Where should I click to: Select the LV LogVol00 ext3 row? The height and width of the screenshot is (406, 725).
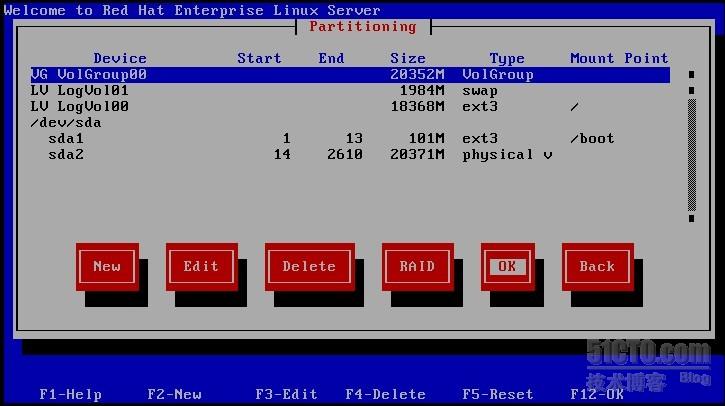coord(350,107)
